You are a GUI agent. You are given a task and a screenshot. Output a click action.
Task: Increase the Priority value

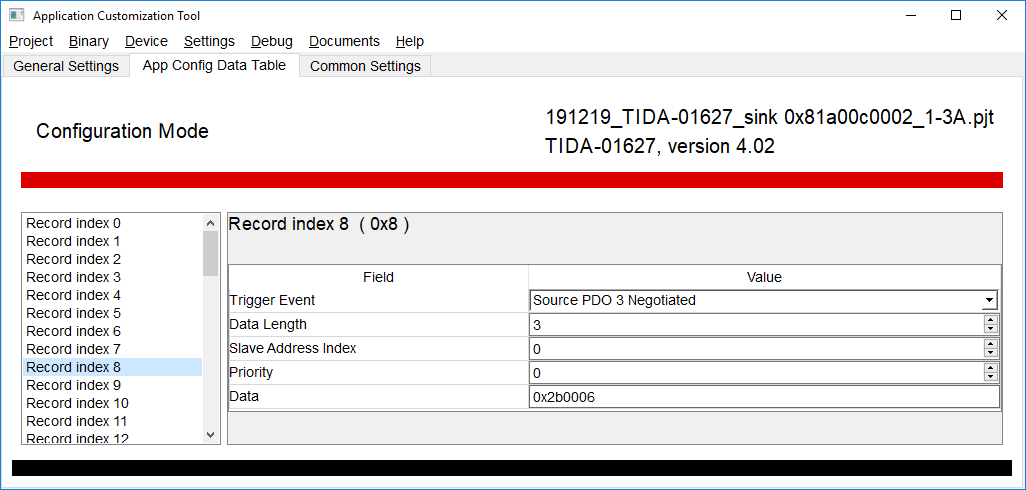point(991,368)
